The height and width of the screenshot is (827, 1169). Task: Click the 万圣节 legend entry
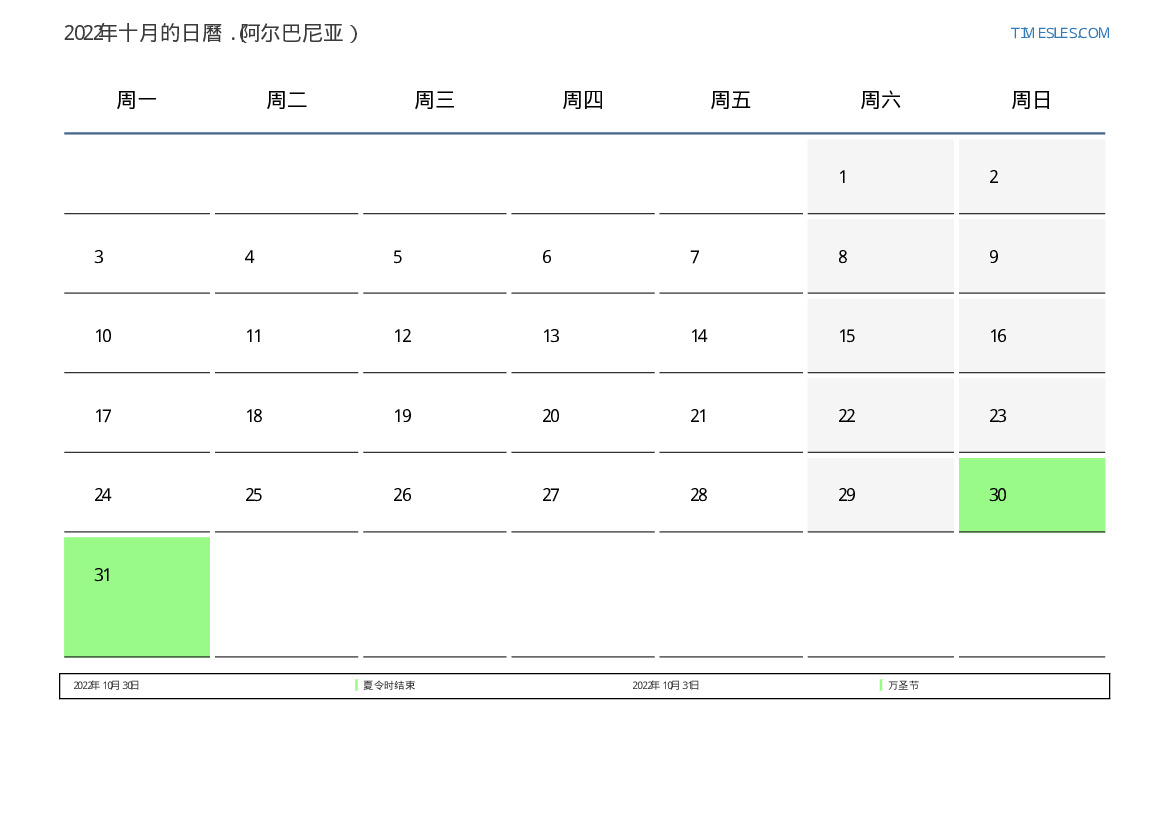point(903,686)
